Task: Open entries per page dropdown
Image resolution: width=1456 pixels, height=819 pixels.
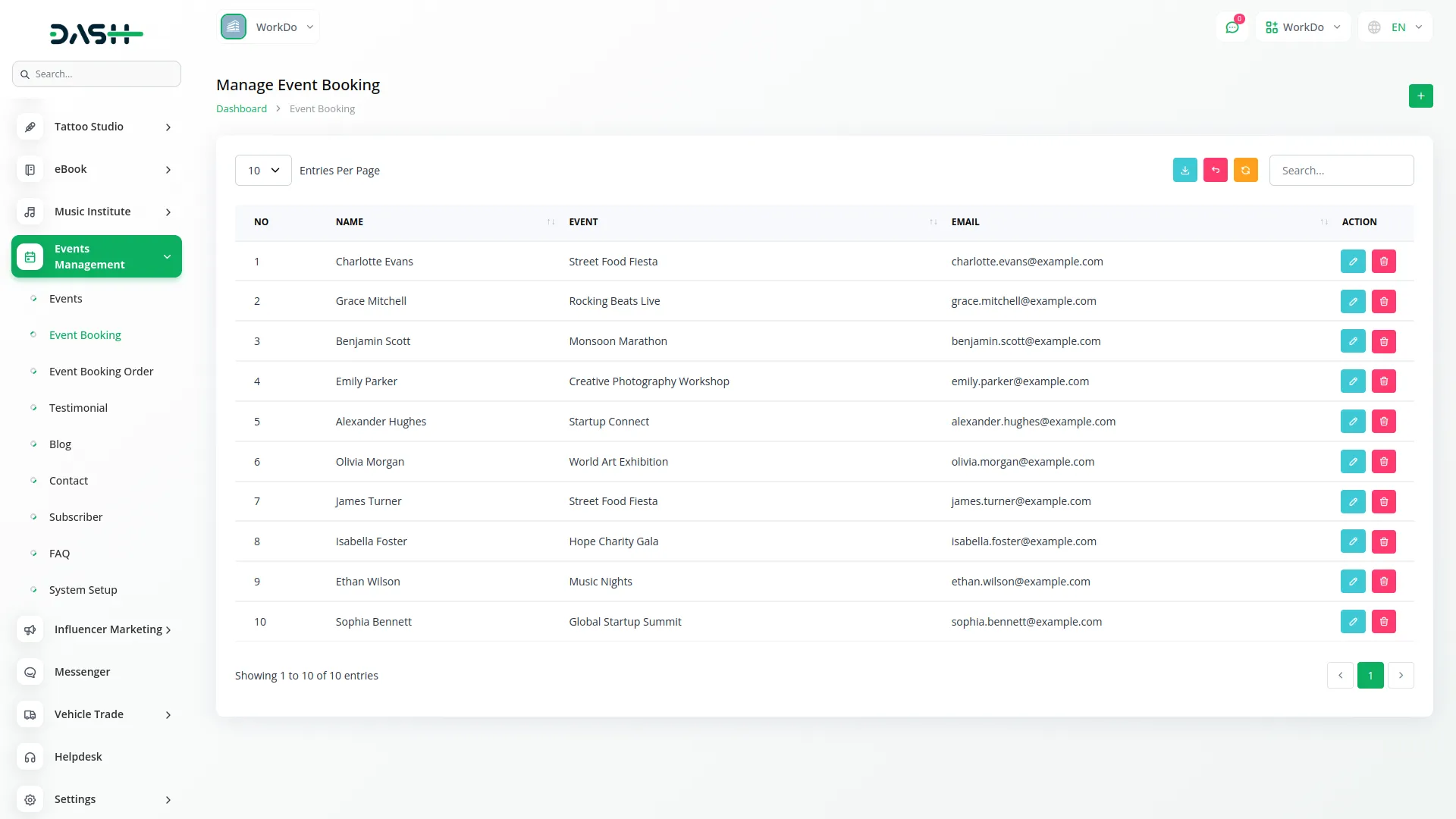Action: click(x=263, y=171)
